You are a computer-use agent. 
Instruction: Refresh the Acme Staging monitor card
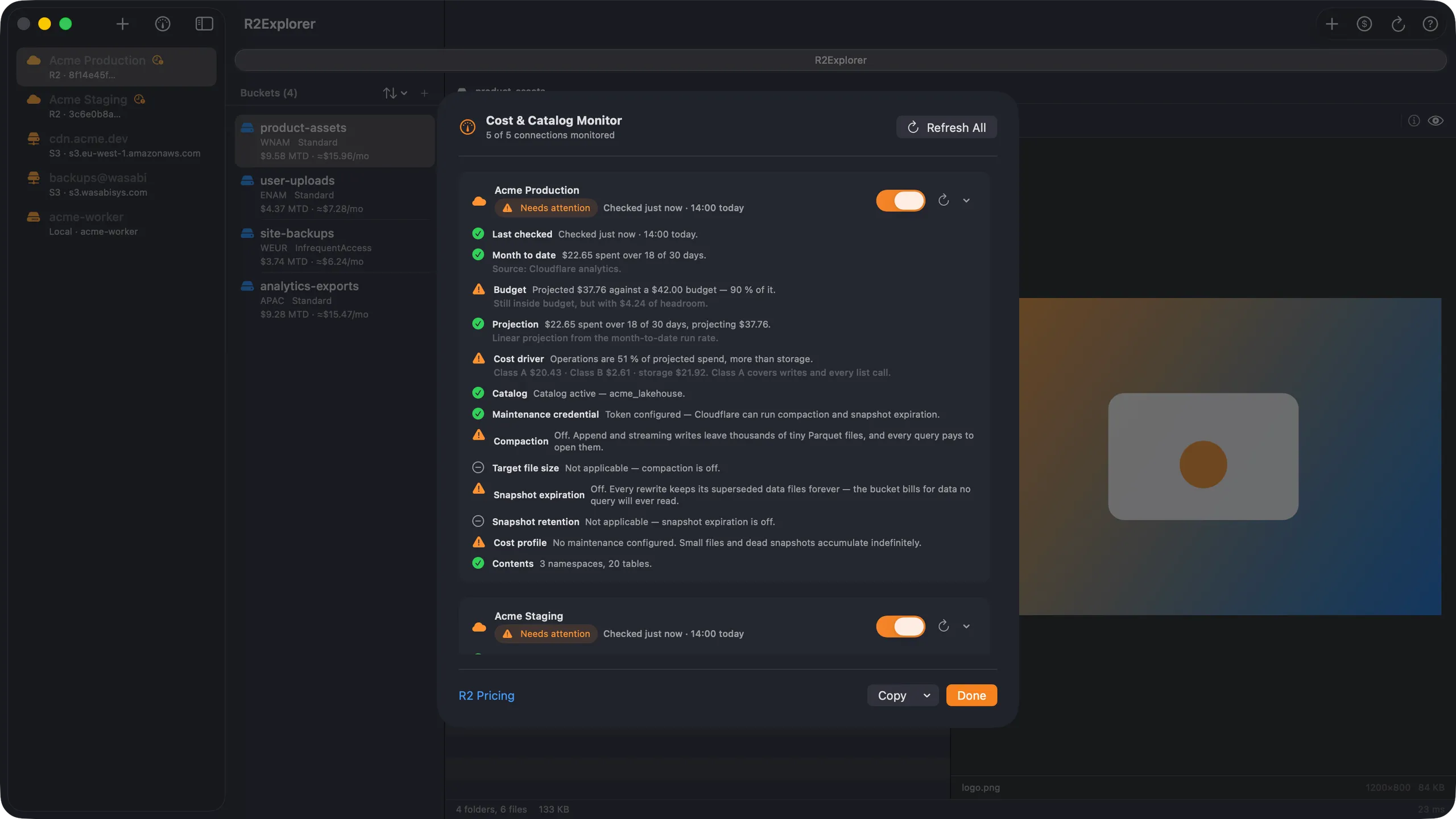tap(944, 626)
